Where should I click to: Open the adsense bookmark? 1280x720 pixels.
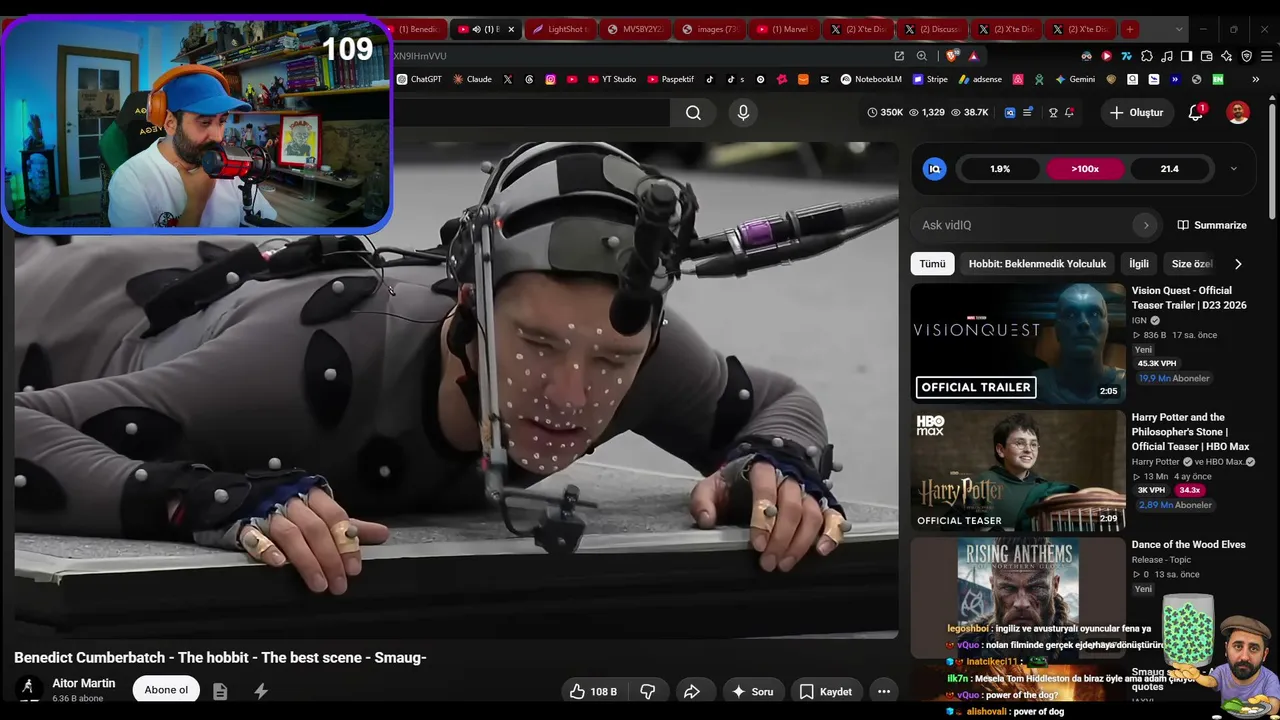[x=980, y=79]
